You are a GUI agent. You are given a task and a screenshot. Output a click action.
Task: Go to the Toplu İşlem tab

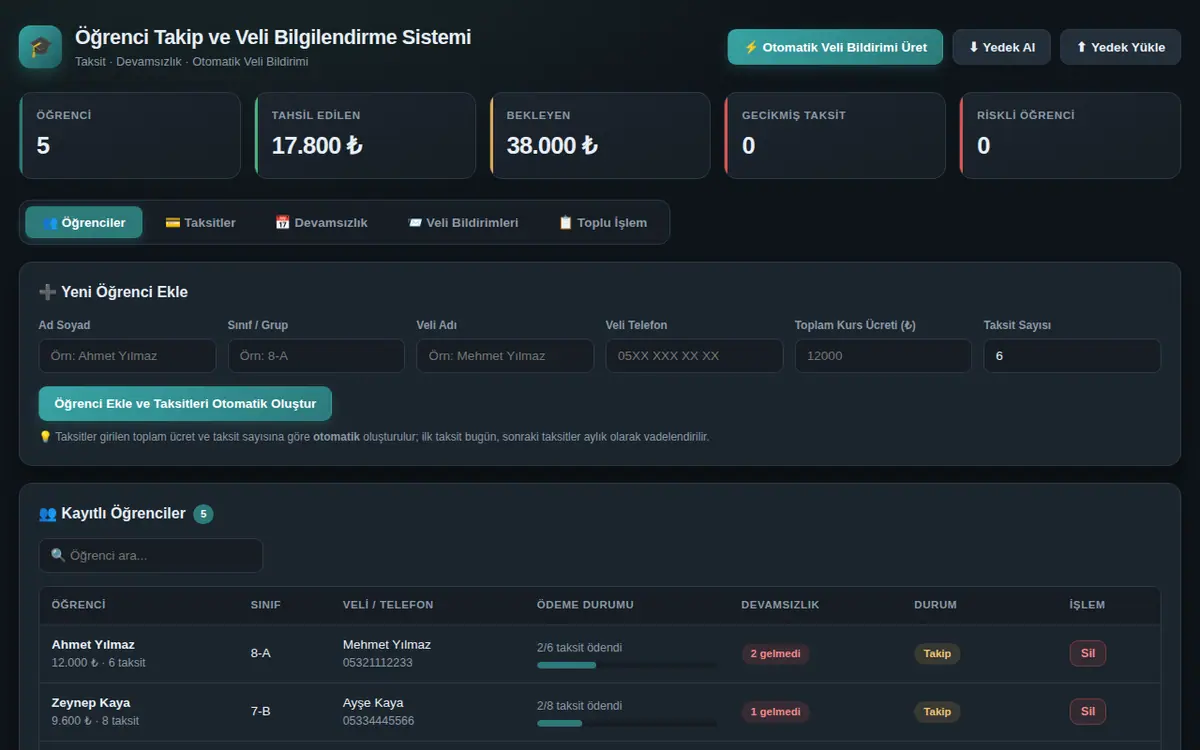click(x=602, y=222)
